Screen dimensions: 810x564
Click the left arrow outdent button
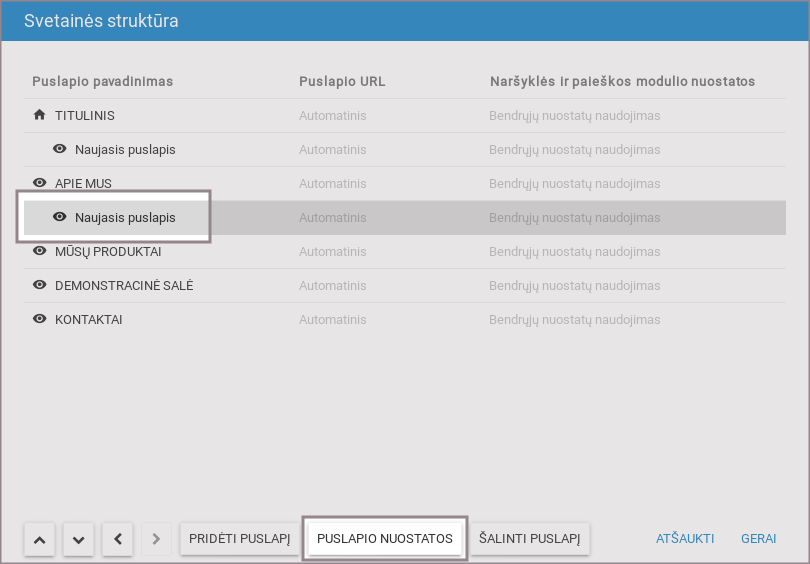(117, 539)
